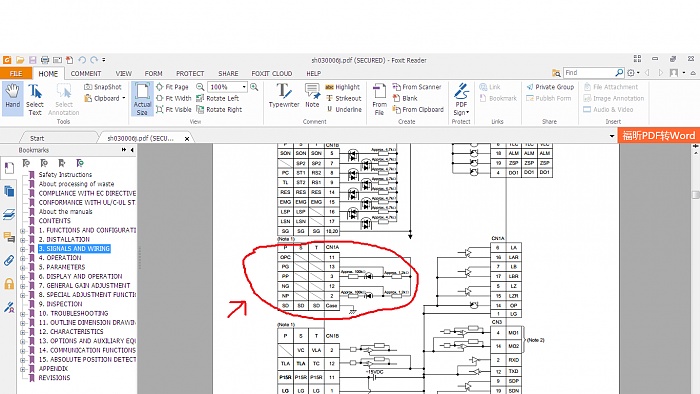This screenshot has width=700, height=394.
Task: Open the 9. INSPECTION bookmark
Action: pyautogui.click(x=61, y=304)
